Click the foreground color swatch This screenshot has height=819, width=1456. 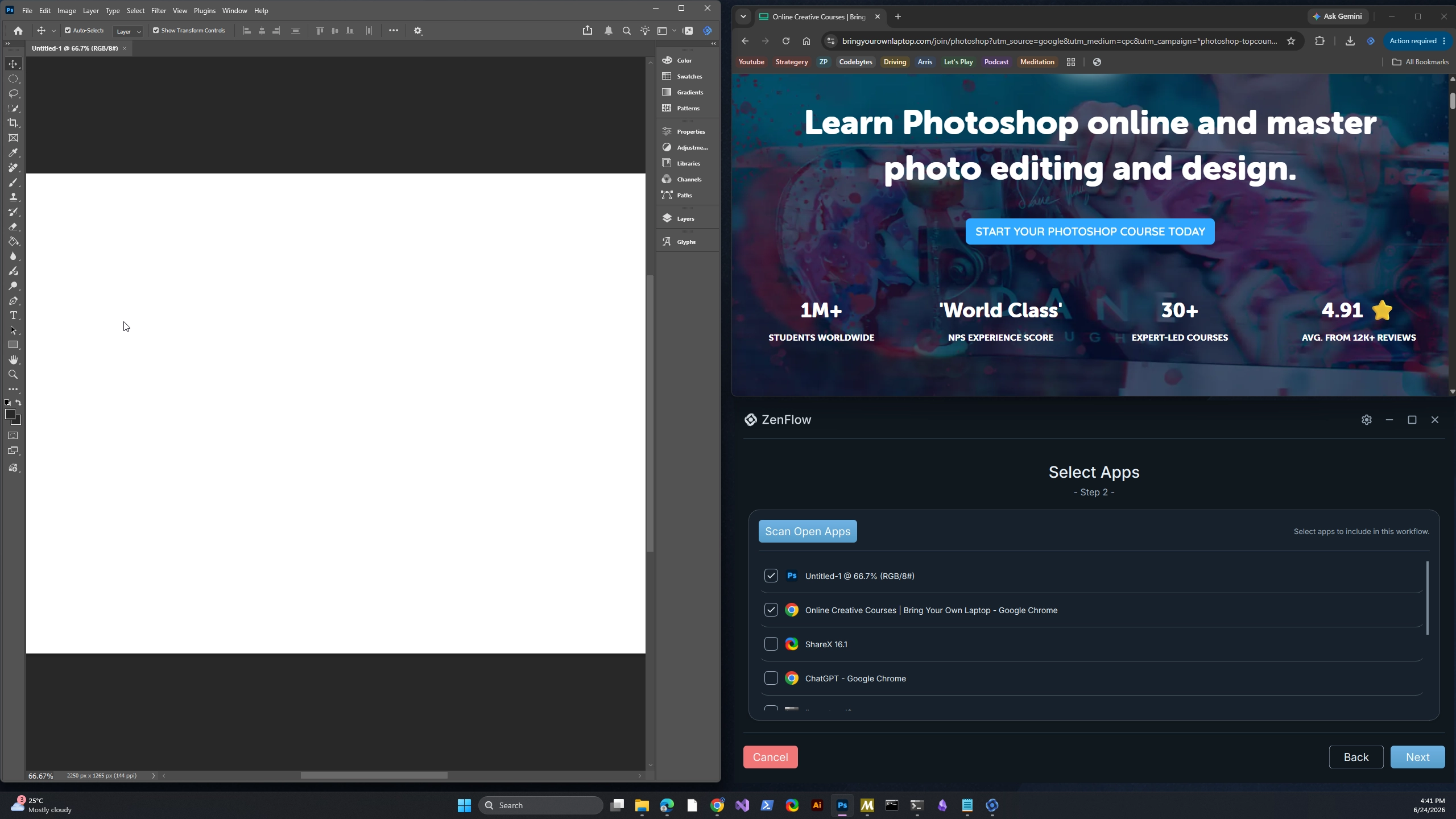[10, 415]
